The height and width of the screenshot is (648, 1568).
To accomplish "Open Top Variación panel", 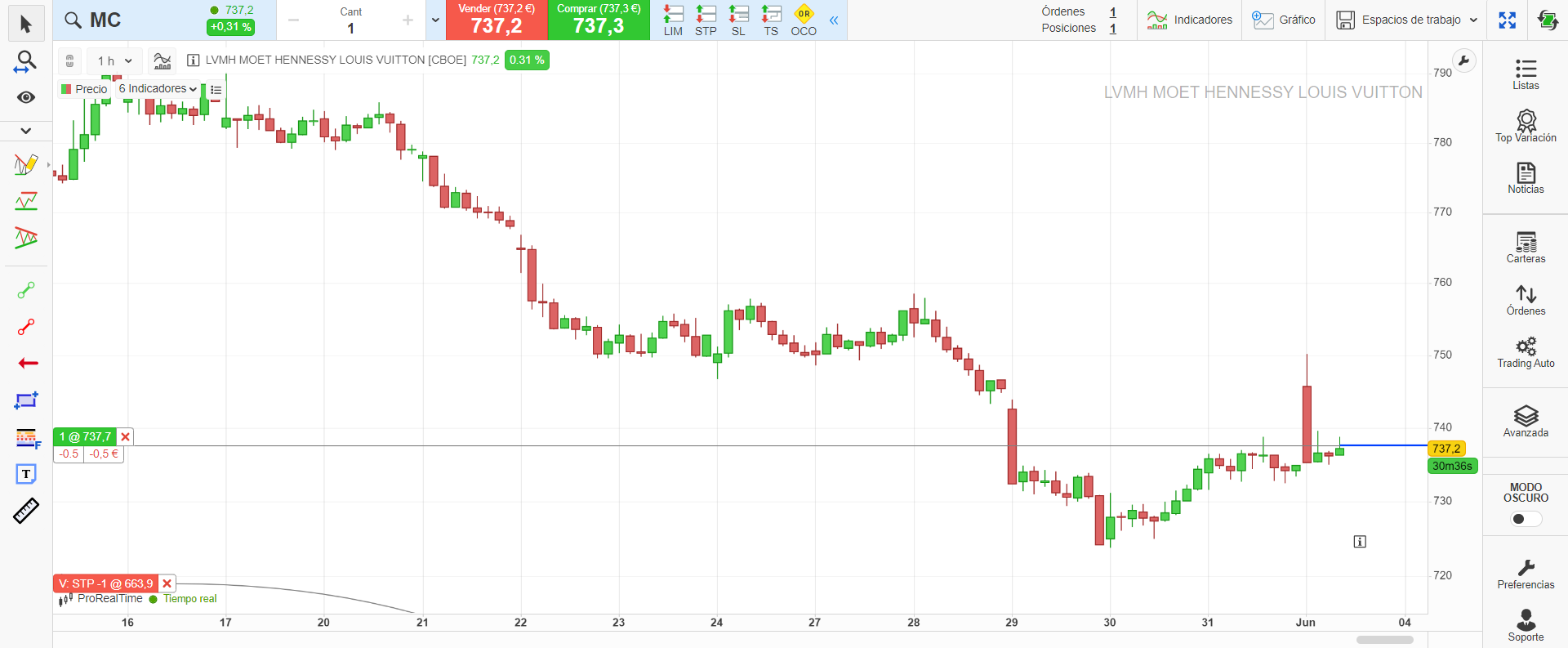I will (1526, 127).
